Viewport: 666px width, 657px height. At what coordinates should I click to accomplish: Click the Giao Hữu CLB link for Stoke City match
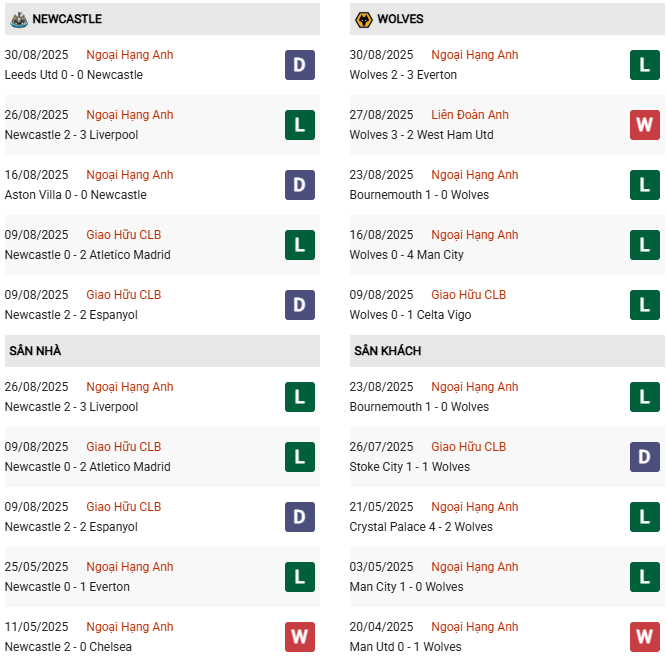tap(468, 447)
